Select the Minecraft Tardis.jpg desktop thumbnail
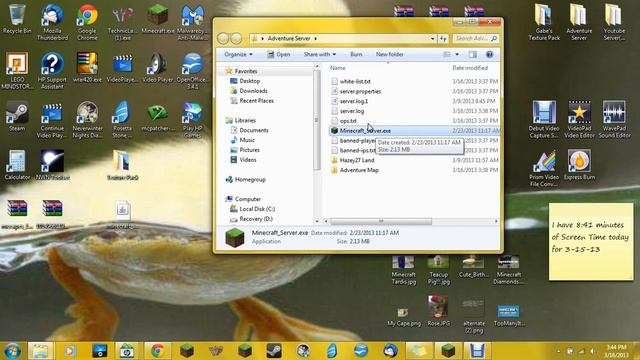The height and width of the screenshot is (360, 640). click(403, 270)
